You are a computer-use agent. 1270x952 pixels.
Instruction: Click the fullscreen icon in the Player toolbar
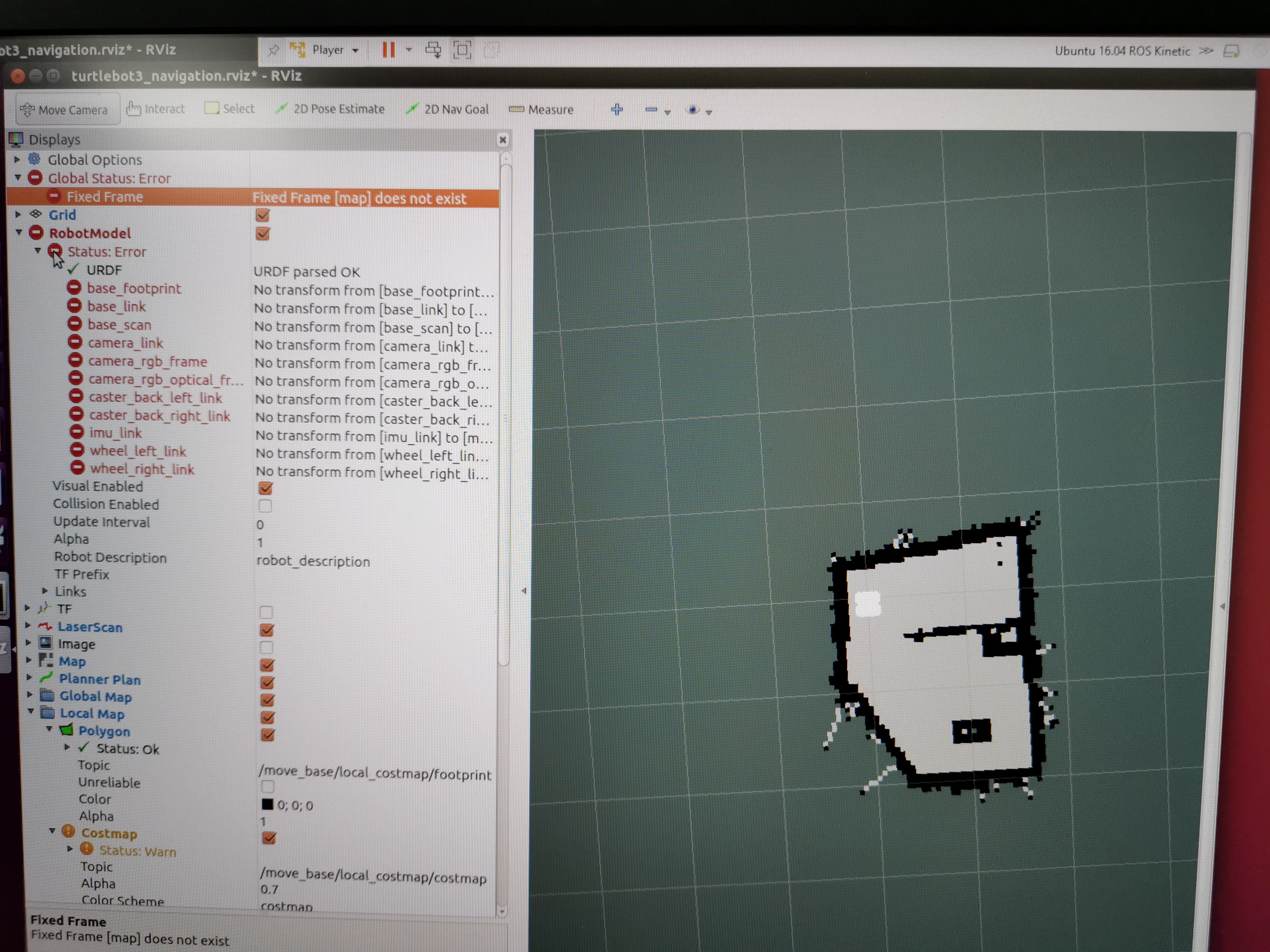463,50
